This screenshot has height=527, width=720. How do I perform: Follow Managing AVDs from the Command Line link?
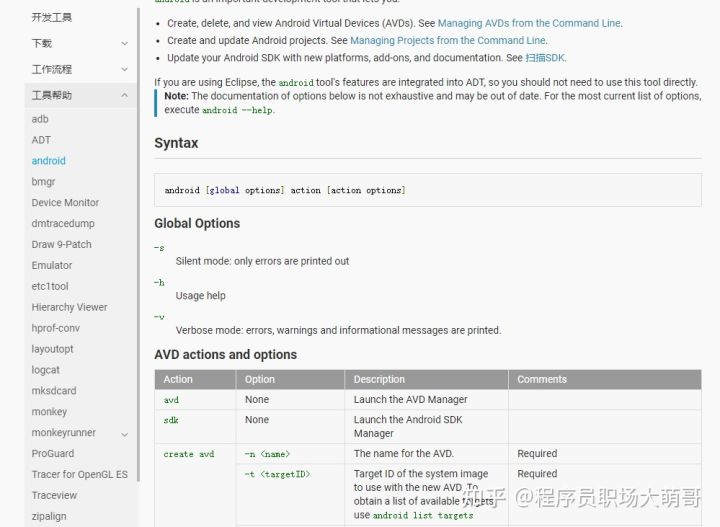pos(529,23)
